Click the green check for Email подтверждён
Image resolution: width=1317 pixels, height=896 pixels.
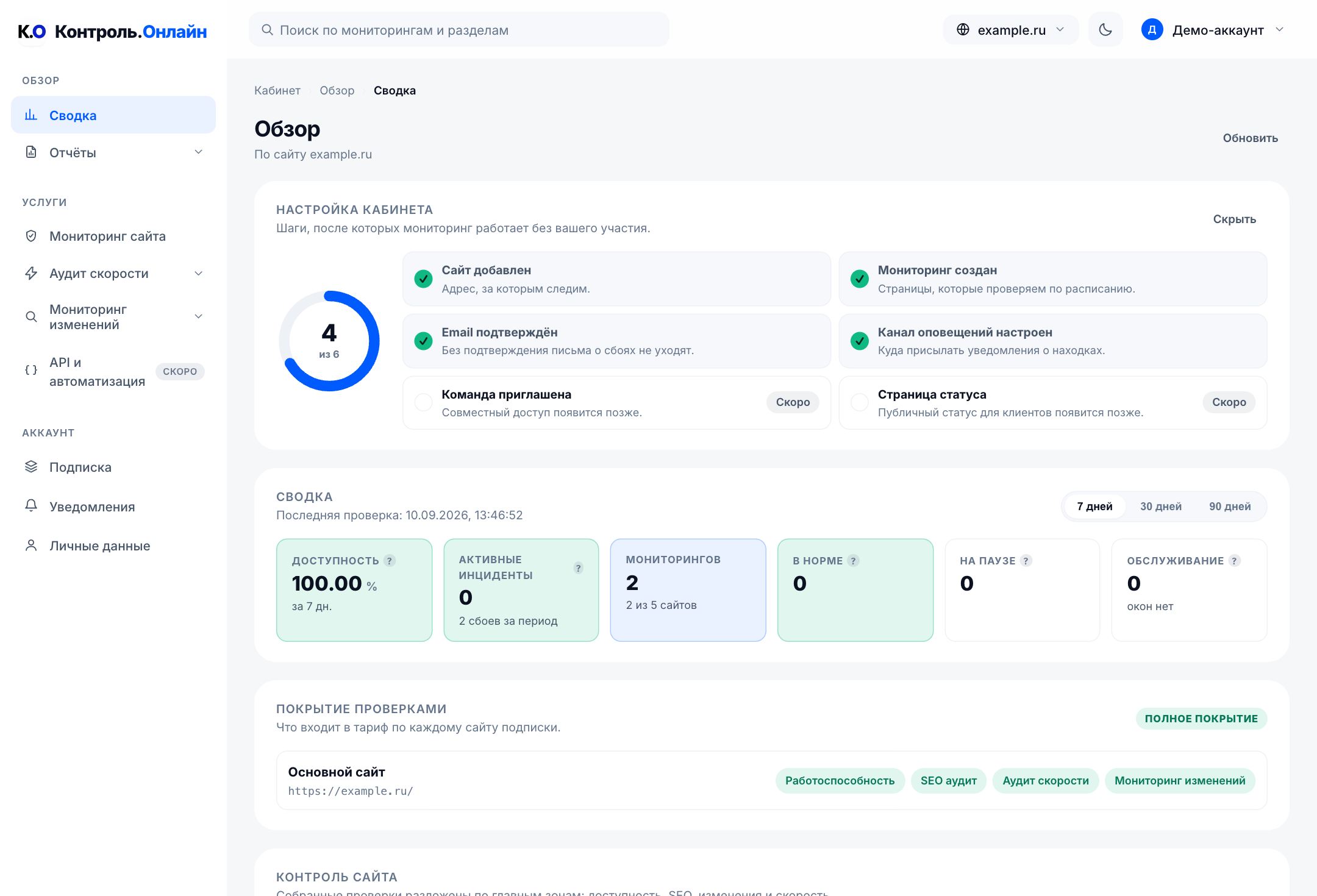pyautogui.click(x=423, y=341)
